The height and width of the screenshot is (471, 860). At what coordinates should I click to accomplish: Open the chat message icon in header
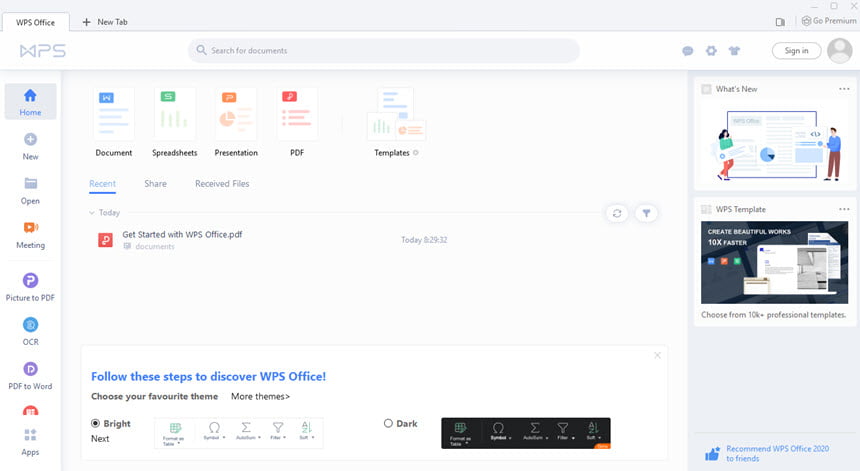pos(687,51)
